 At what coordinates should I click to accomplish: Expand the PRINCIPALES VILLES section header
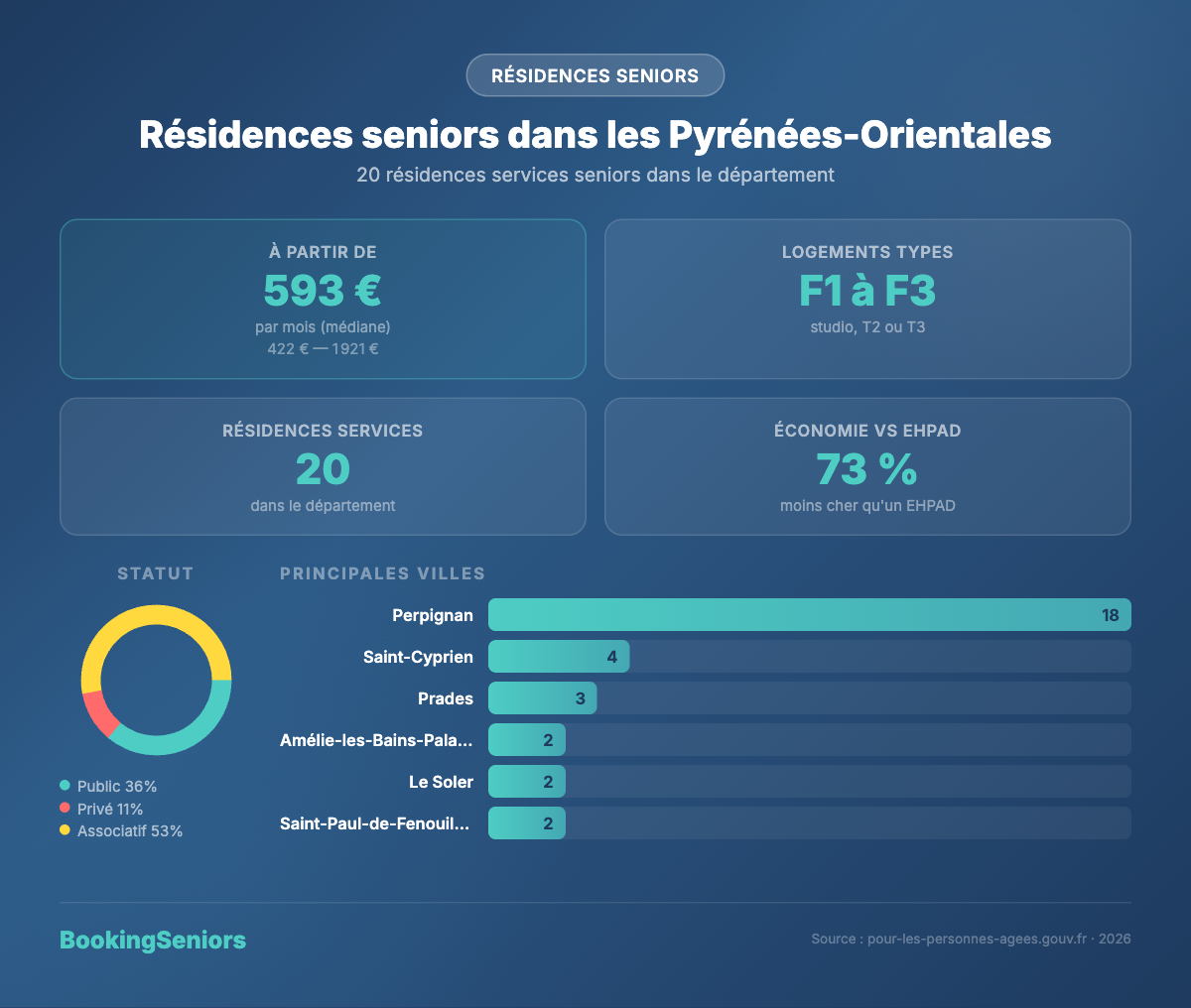pos(382,573)
